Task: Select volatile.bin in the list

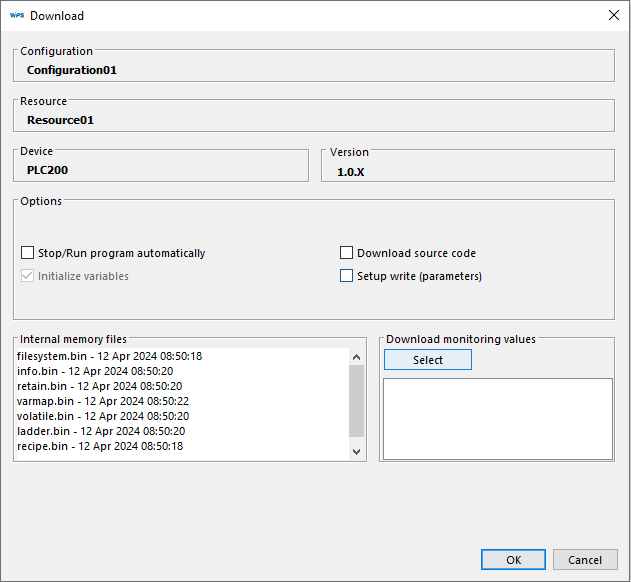Action: [103, 416]
